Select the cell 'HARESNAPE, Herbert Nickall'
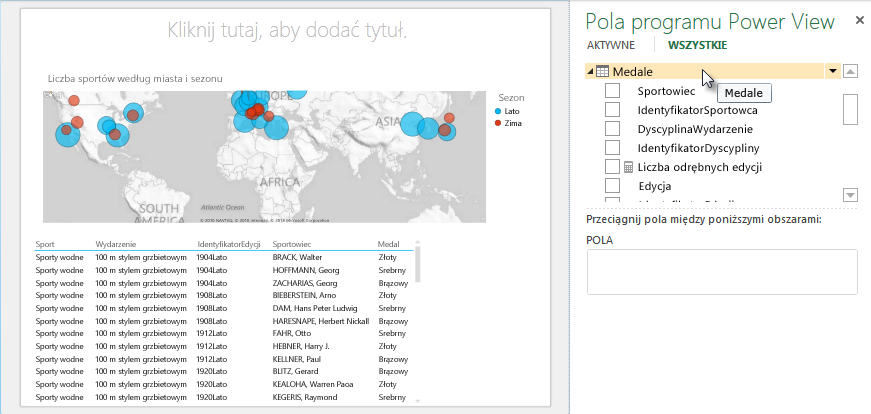The width and height of the screenshot is (871, 414). point(321,321)
